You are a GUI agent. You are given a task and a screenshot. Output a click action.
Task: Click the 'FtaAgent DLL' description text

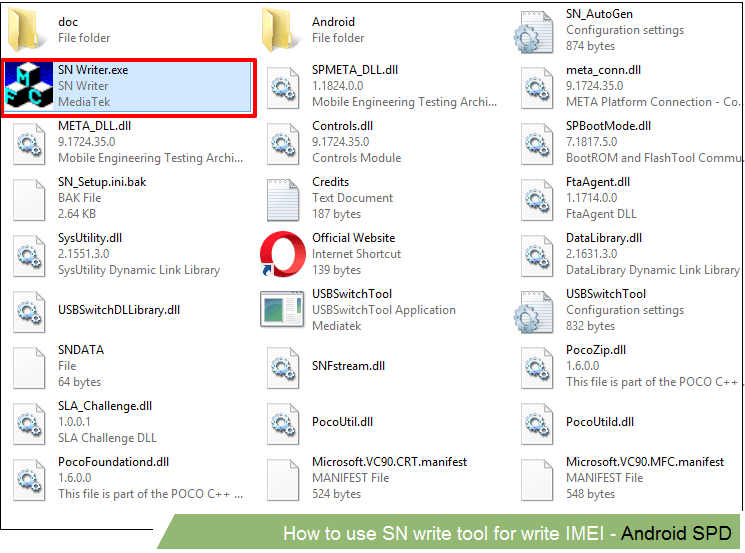point(602,214)
